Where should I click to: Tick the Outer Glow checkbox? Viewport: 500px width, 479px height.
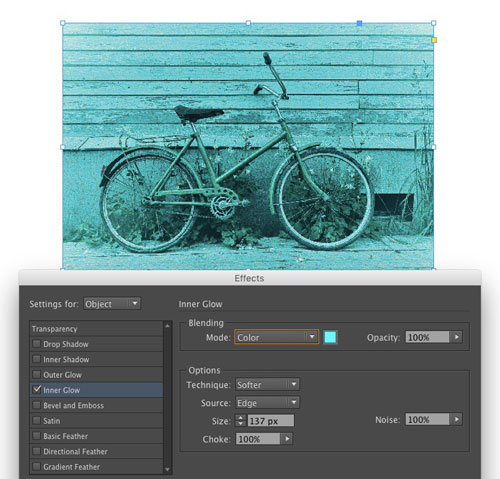click(37, 374)
